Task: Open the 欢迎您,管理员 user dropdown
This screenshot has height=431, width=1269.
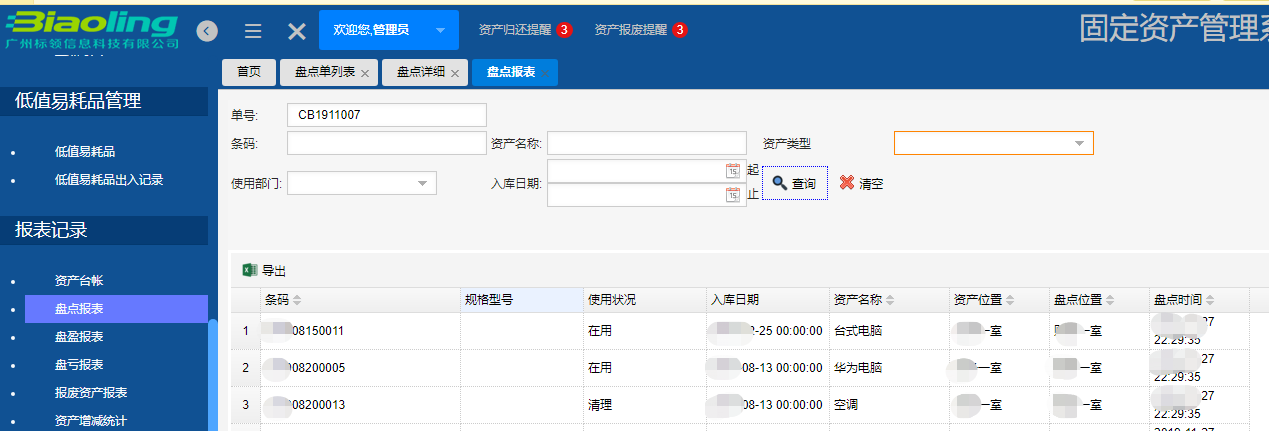Action: click(440, 31)
